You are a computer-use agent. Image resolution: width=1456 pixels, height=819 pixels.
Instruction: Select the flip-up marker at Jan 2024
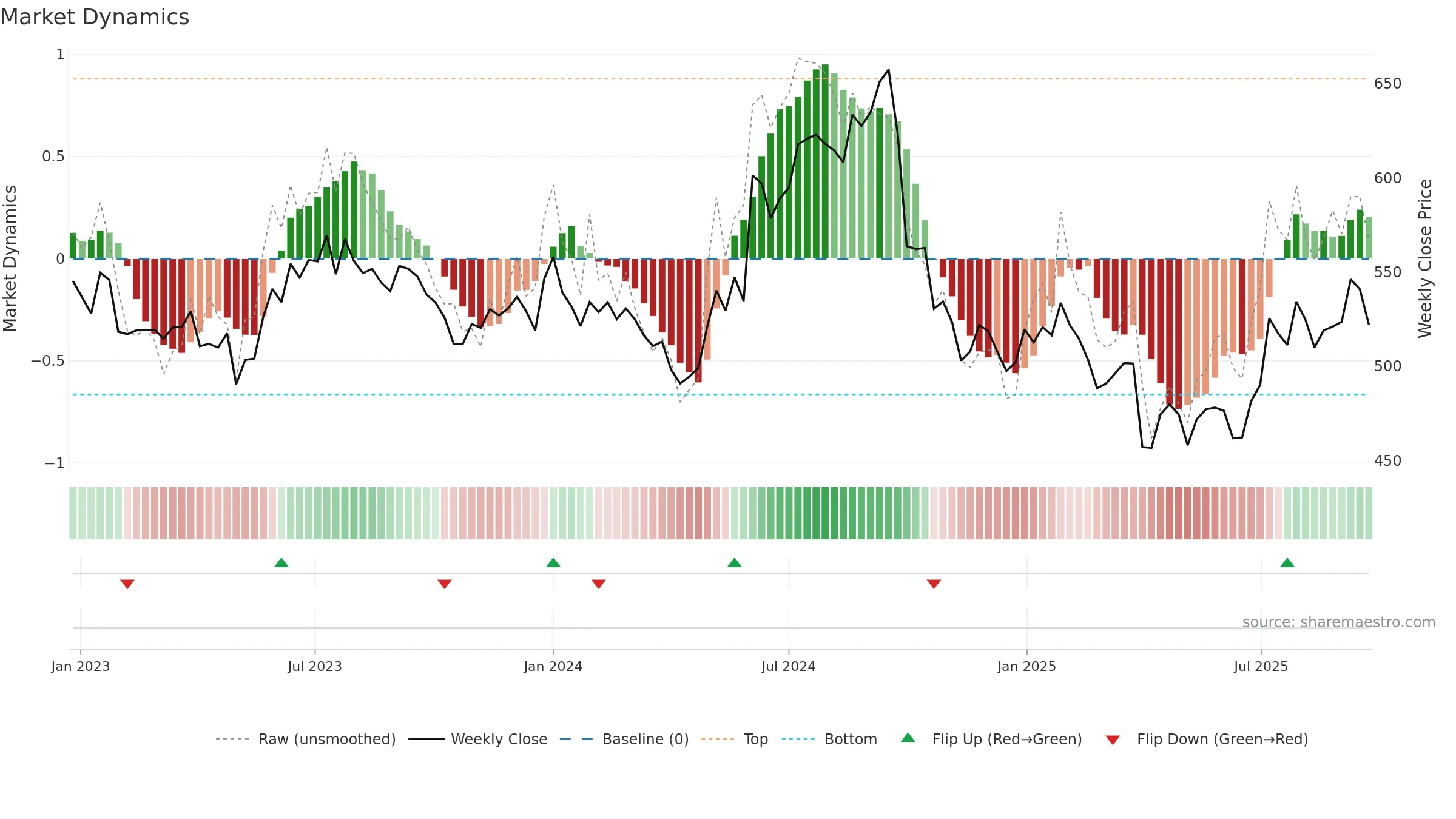coord(553,562)
